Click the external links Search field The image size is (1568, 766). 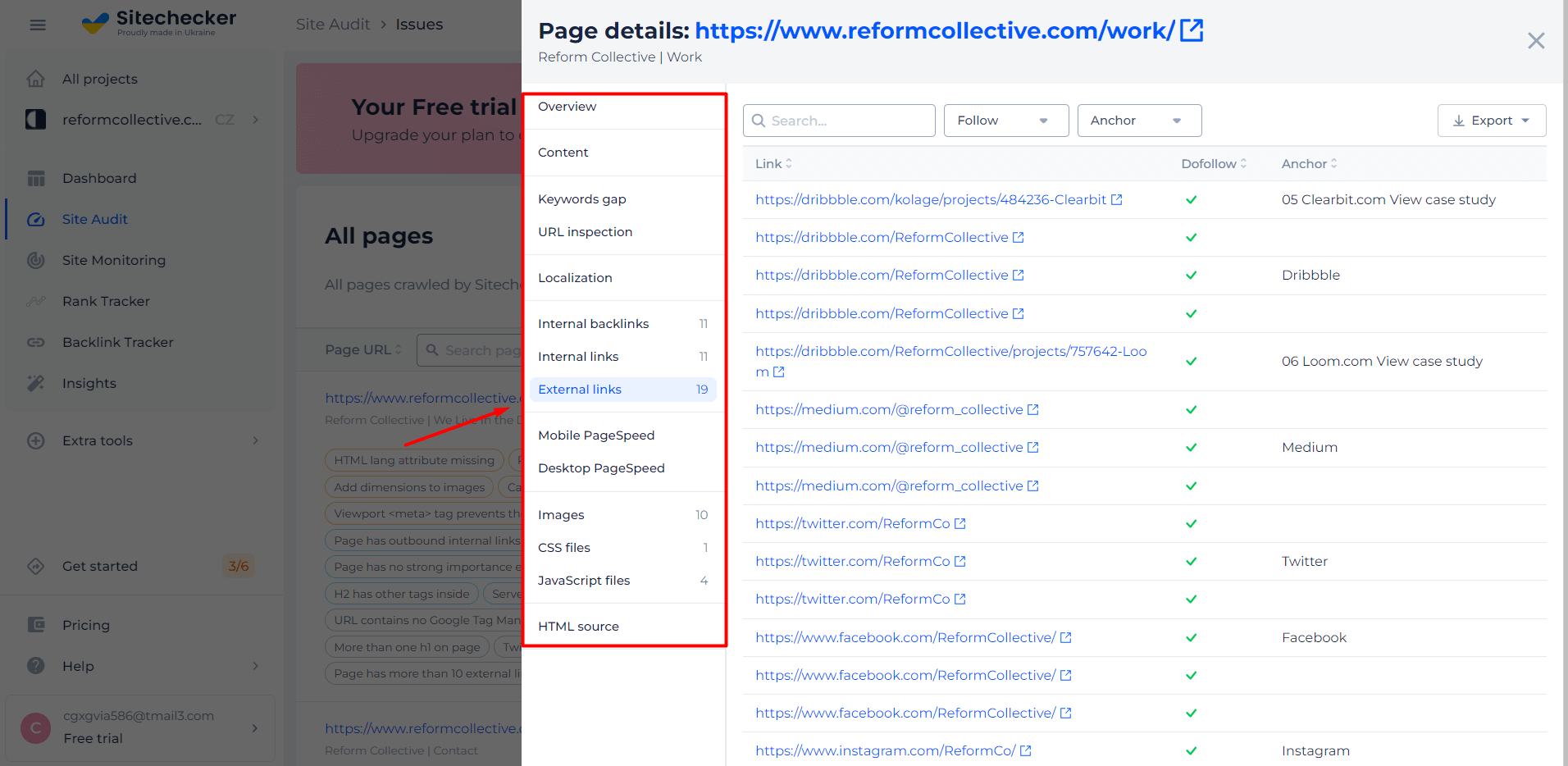839,121
